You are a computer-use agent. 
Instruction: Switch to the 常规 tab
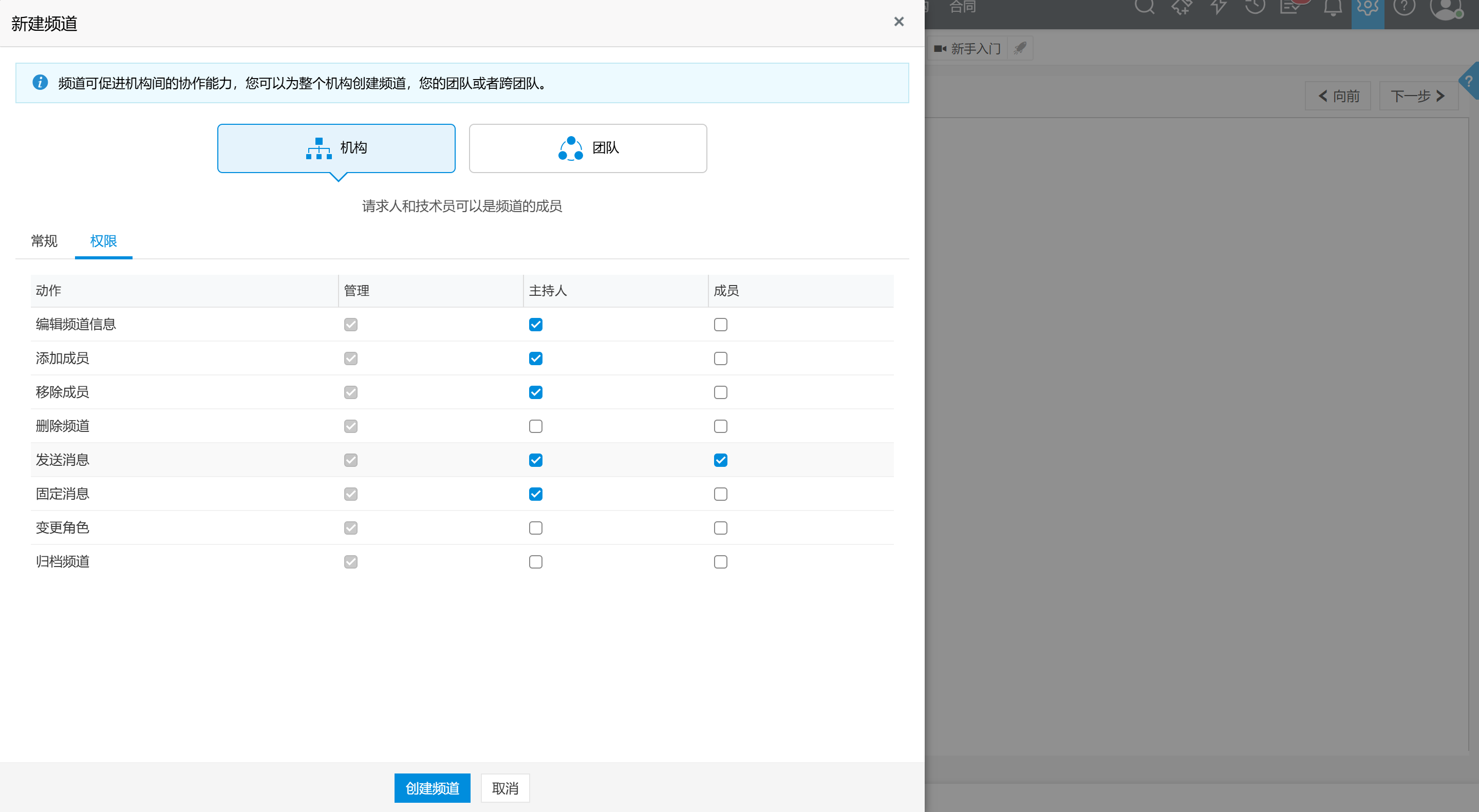(x=44, y=241)
